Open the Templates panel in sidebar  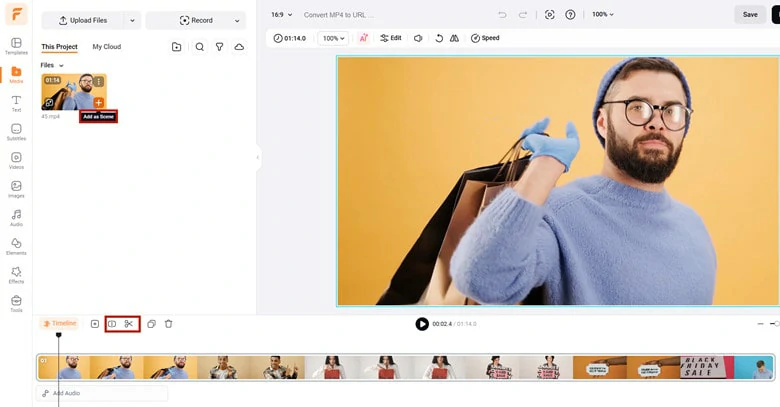16,46
